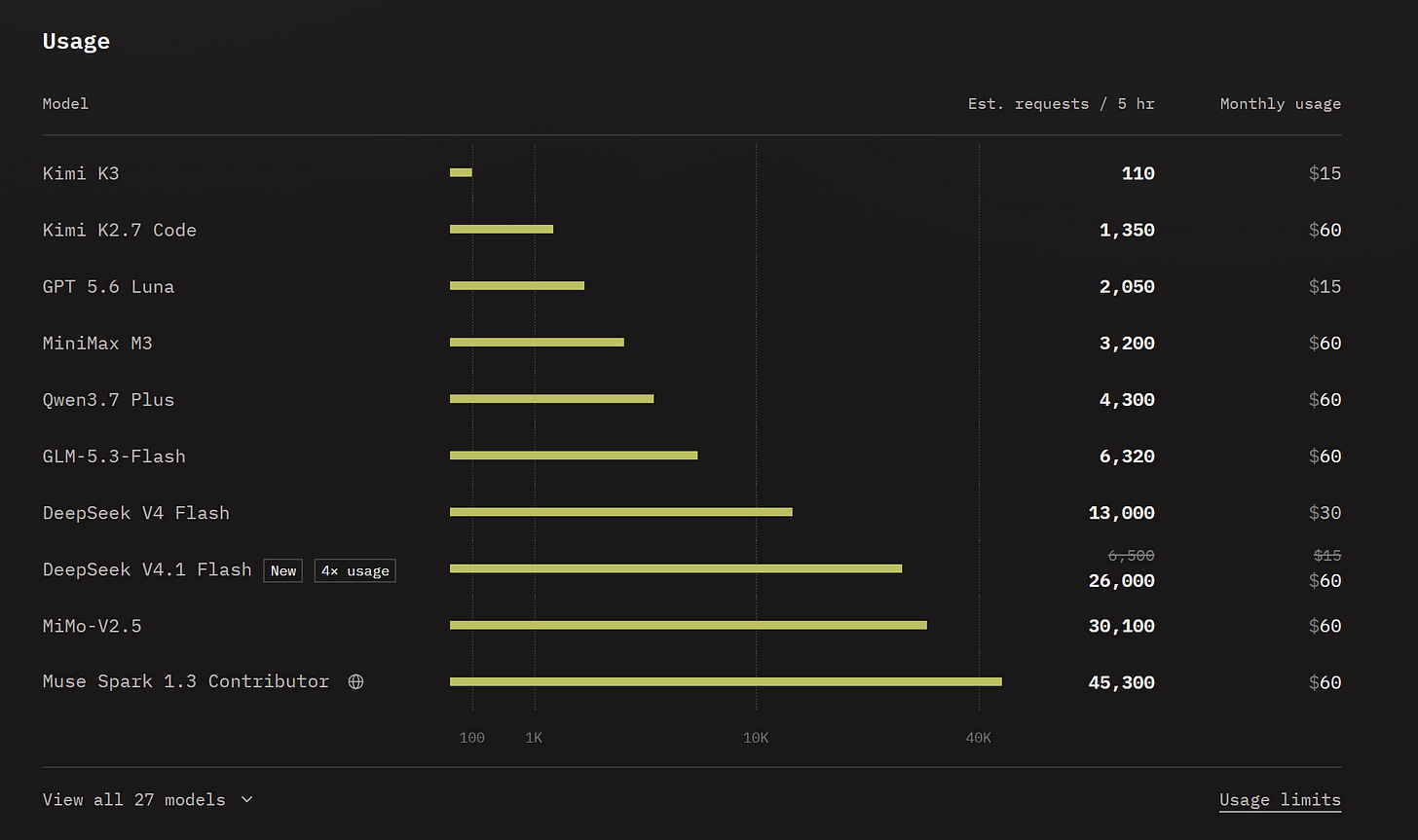Click the 4× usage badge

(x=354, y=570)
